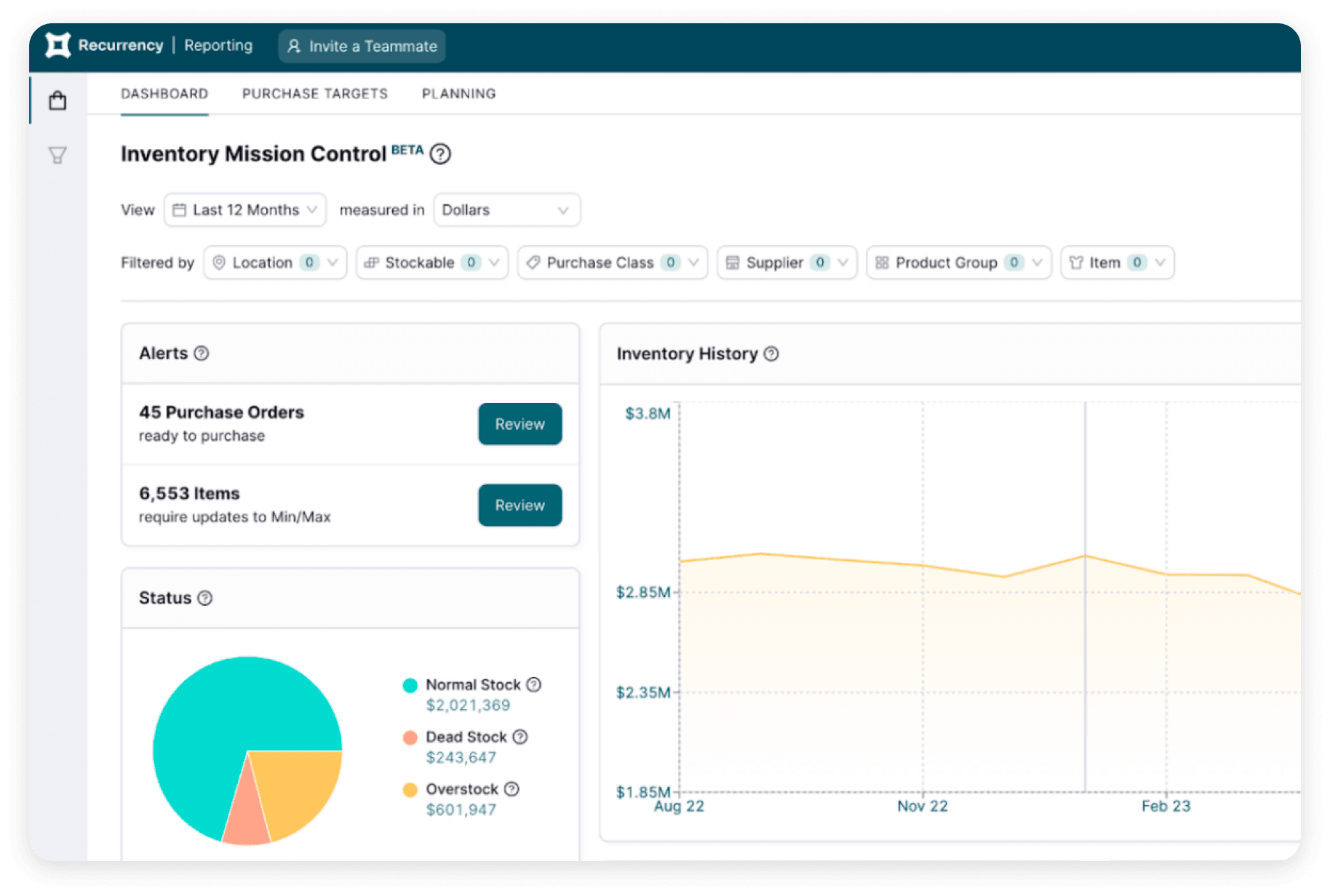Open the Dollars measurement dropdown
Image resolution: width=1330 pixels, height=896 pixels.
(x=506, y=210)
